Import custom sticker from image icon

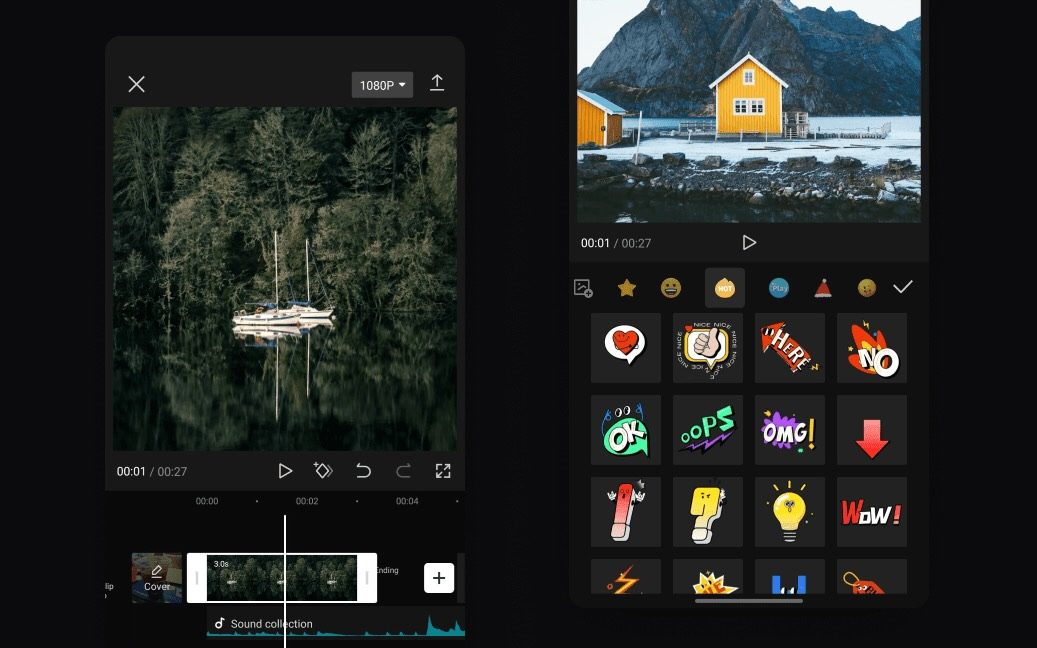(x=583, y=288)
